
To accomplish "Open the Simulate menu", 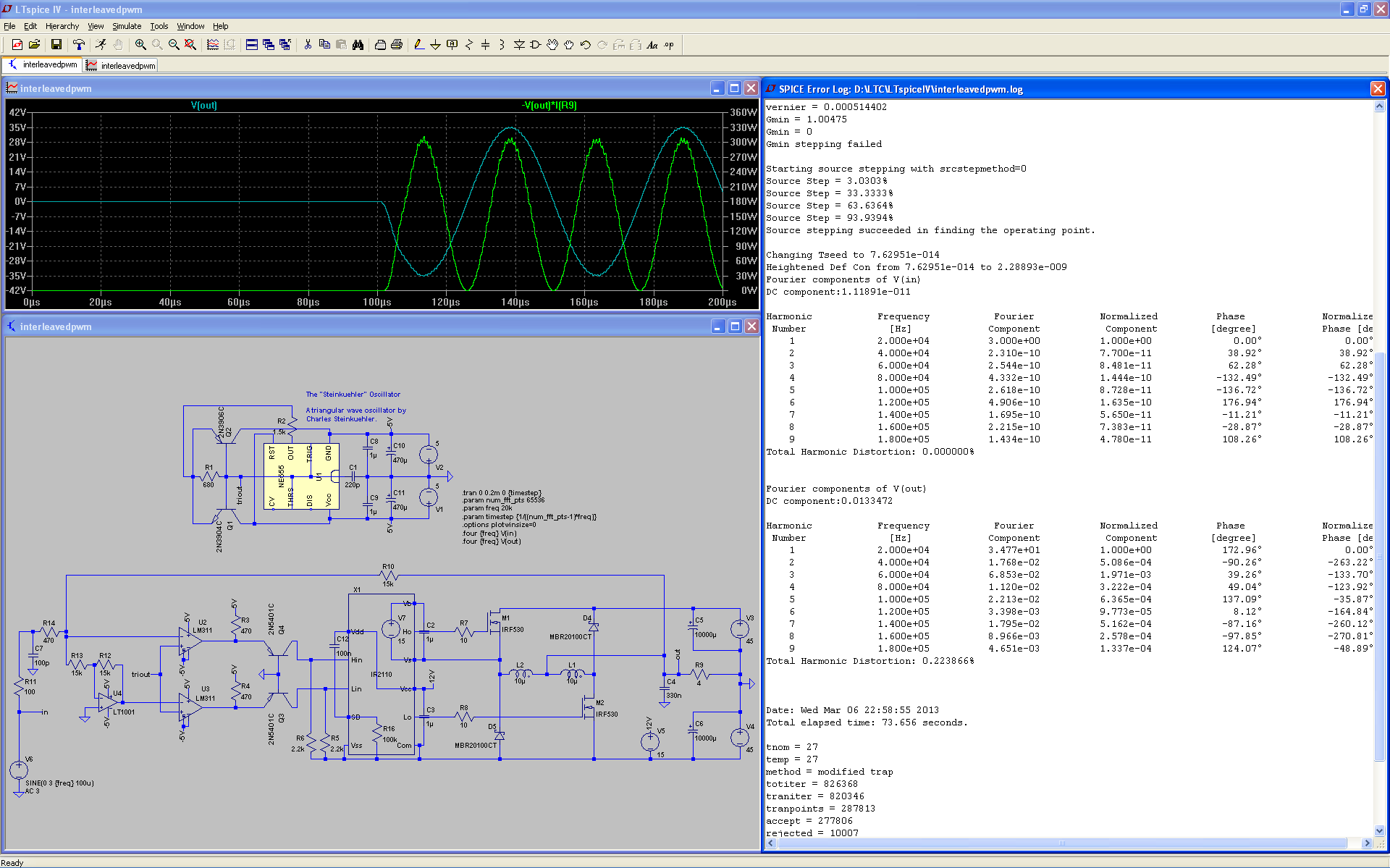I will (x=127, y=26).
